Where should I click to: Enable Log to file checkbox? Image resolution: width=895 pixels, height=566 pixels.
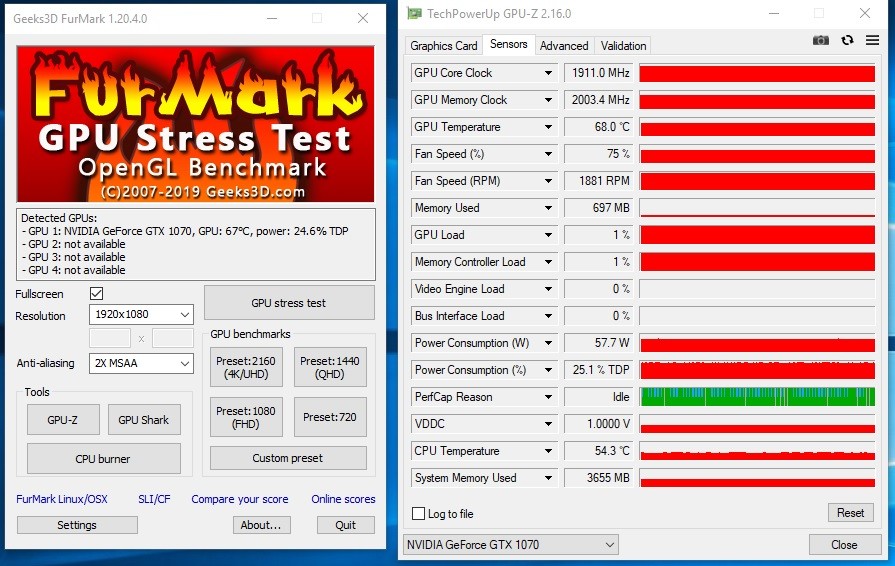pos(418,514)
